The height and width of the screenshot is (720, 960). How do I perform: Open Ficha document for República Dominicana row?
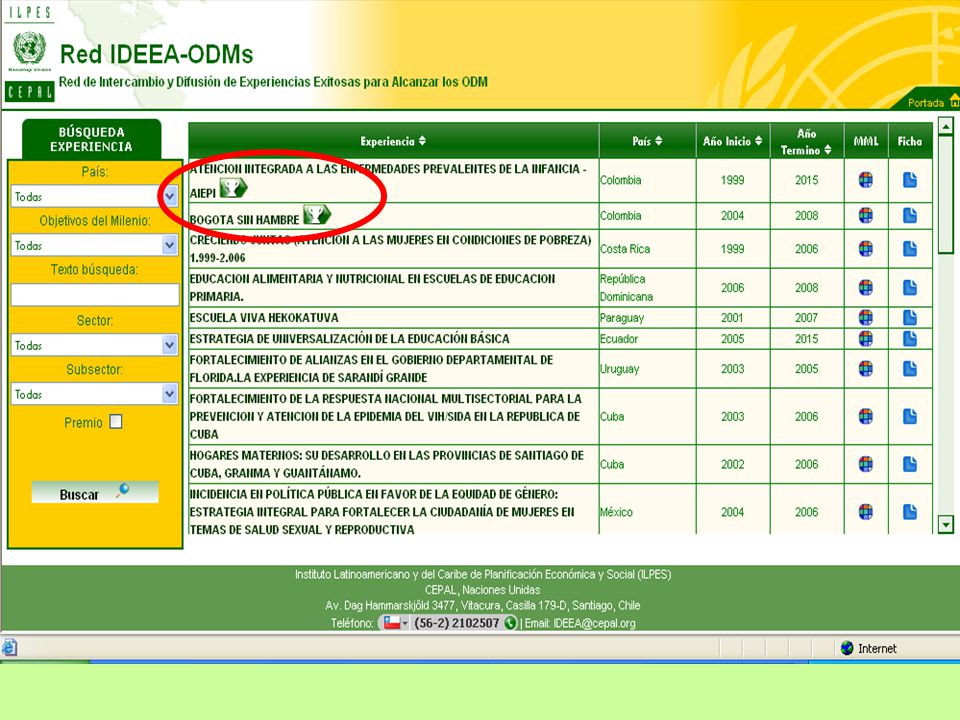(x=910, y=288)
